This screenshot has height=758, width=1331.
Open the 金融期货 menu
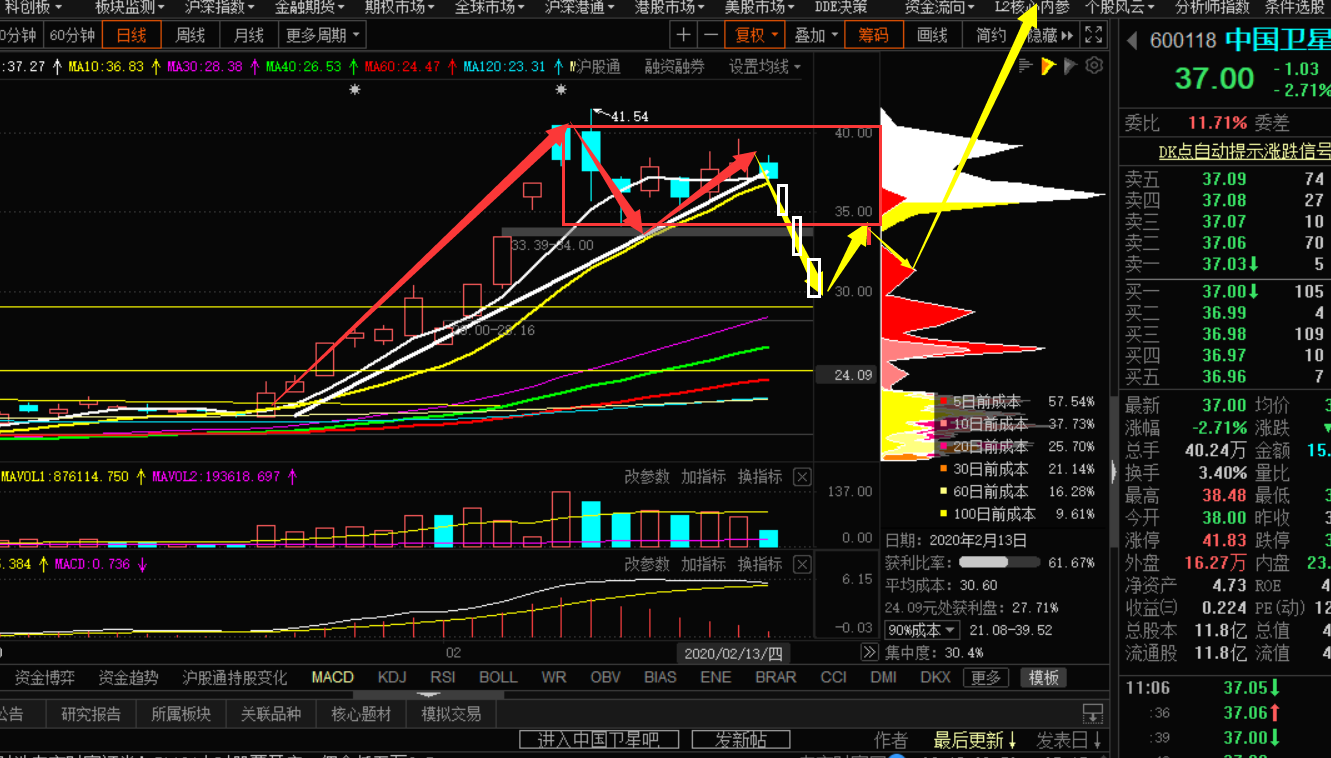(310, 8)
